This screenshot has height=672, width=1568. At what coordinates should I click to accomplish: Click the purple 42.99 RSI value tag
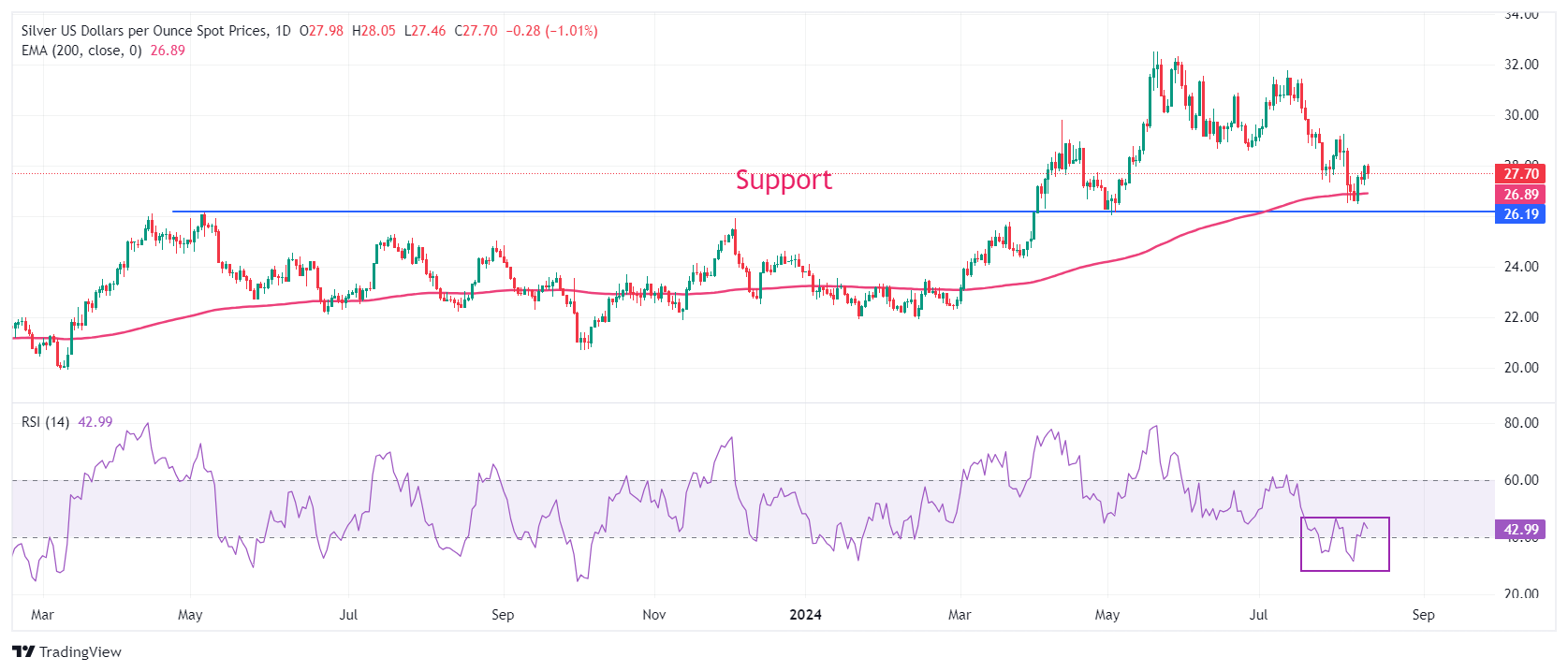click(1520, 530)
